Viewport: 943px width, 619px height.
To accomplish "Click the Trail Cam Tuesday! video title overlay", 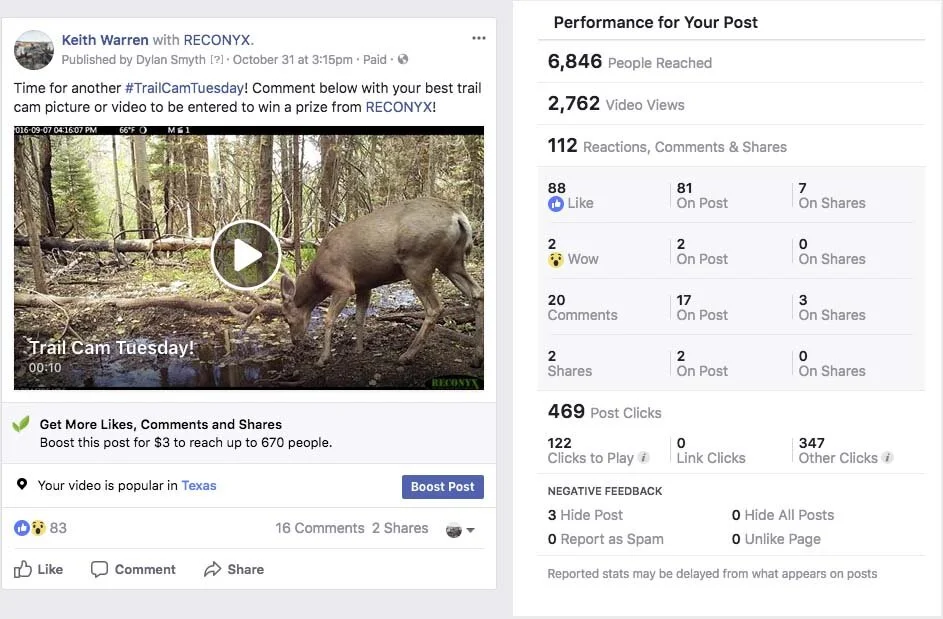I will (112, 348).
